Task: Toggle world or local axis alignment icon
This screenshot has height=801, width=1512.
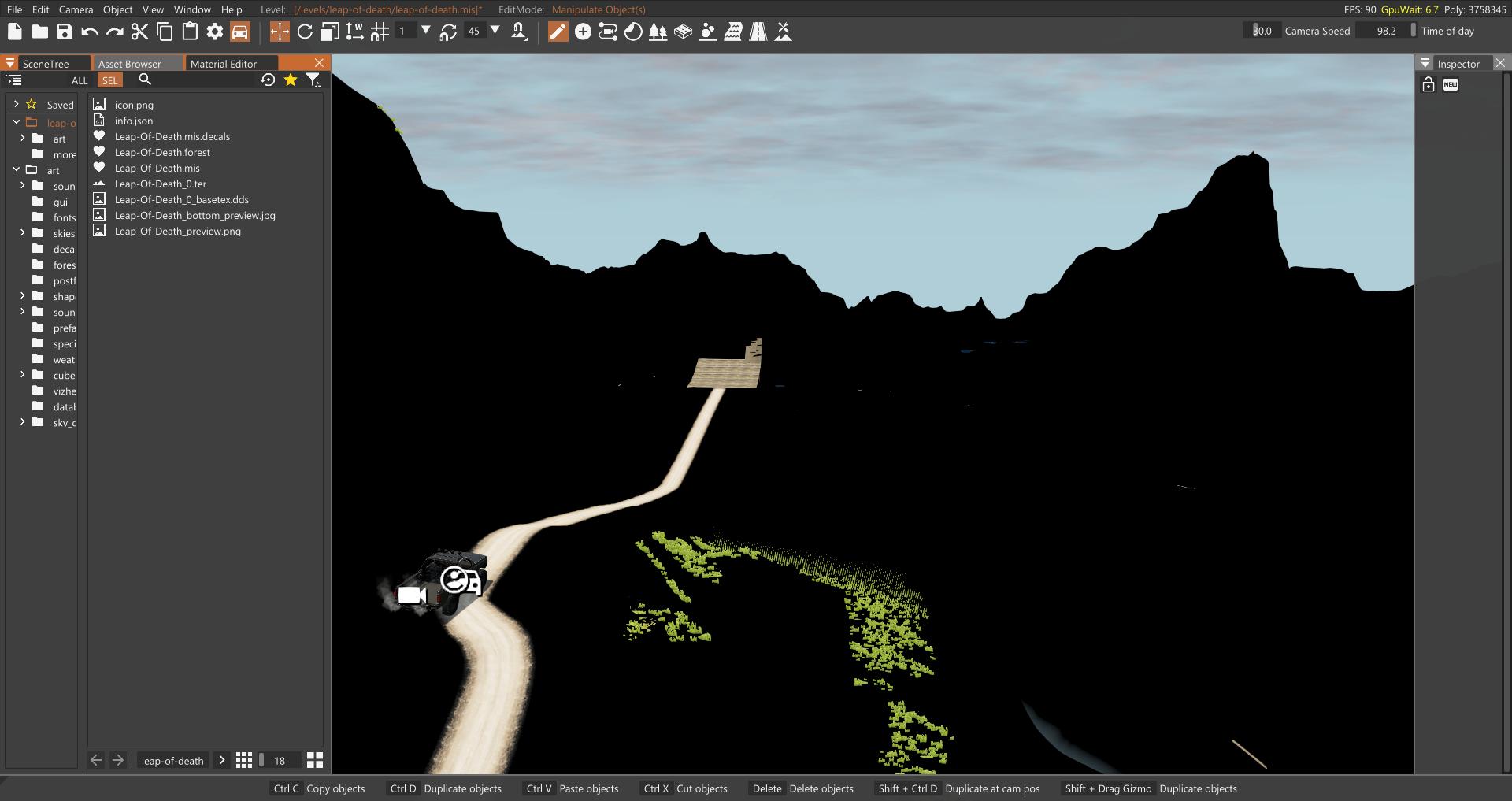Action: click(355, 32)
